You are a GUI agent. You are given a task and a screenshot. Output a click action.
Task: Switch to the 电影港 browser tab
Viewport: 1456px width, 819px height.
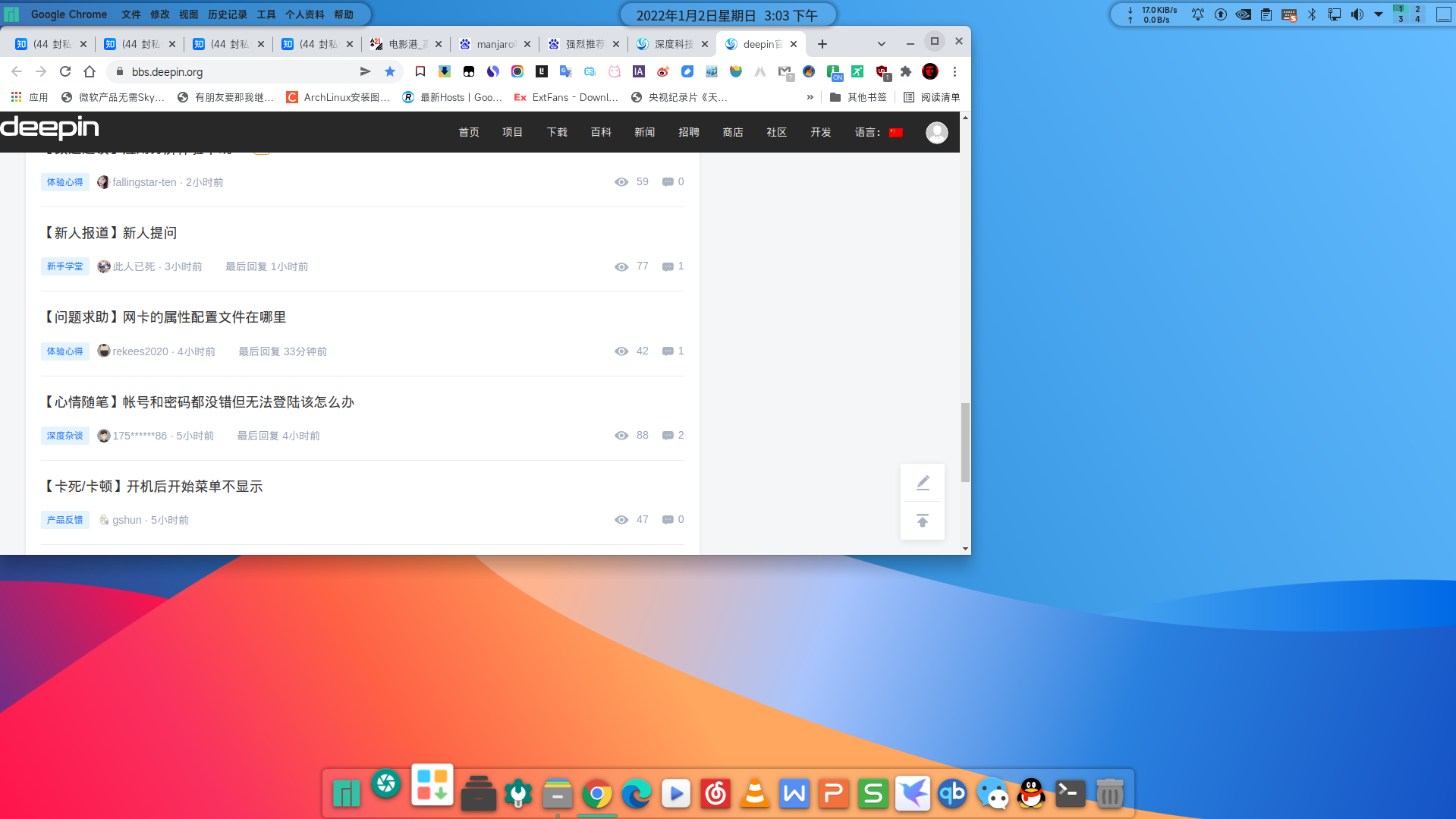click(x=407, y=44)
